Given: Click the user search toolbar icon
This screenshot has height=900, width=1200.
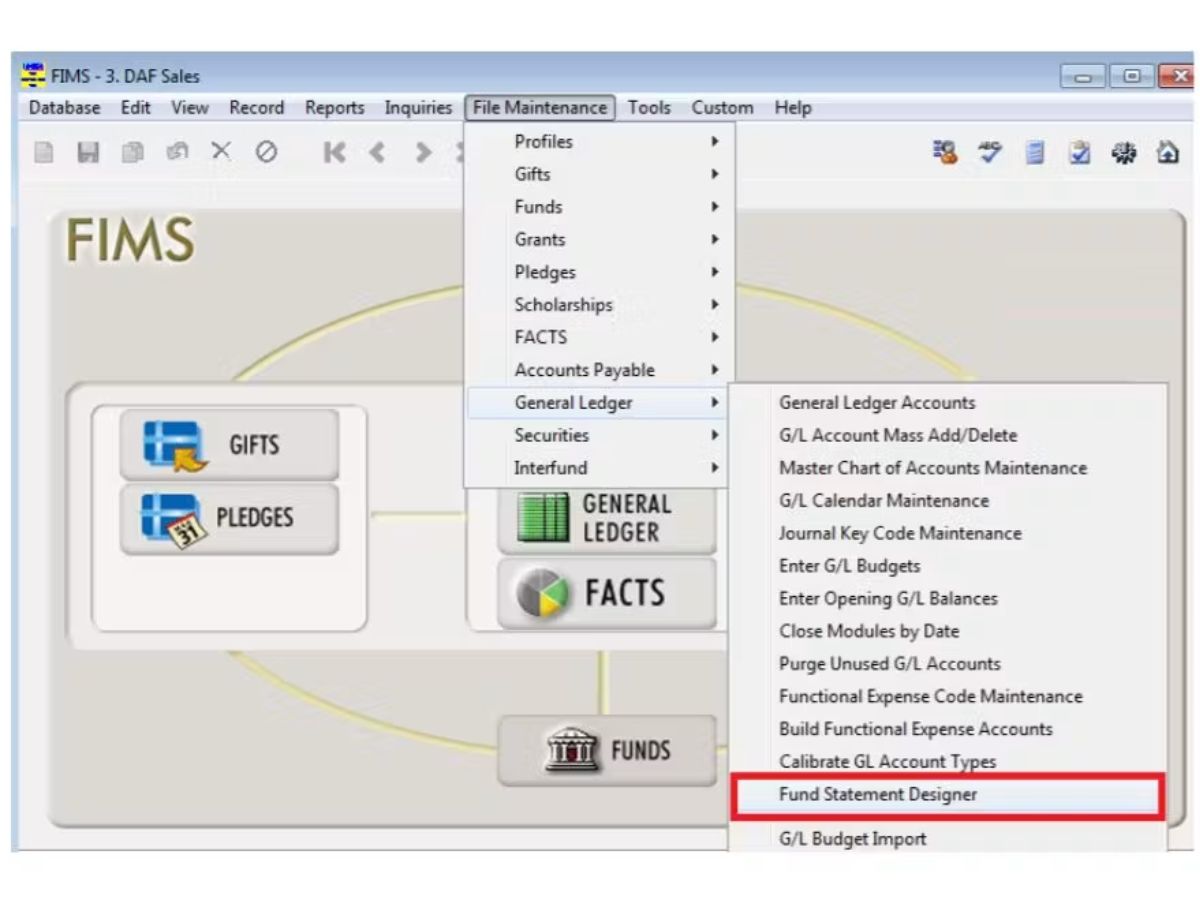Looking at the screenshot, I should tap(945, 152).
